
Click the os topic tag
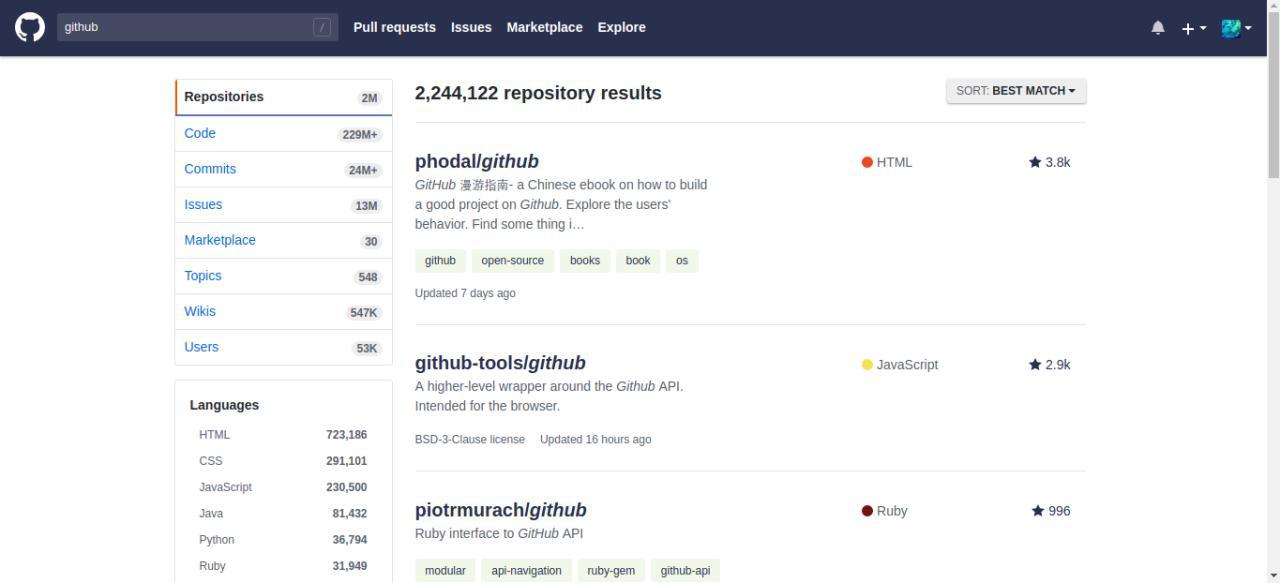tap(682, 261)
